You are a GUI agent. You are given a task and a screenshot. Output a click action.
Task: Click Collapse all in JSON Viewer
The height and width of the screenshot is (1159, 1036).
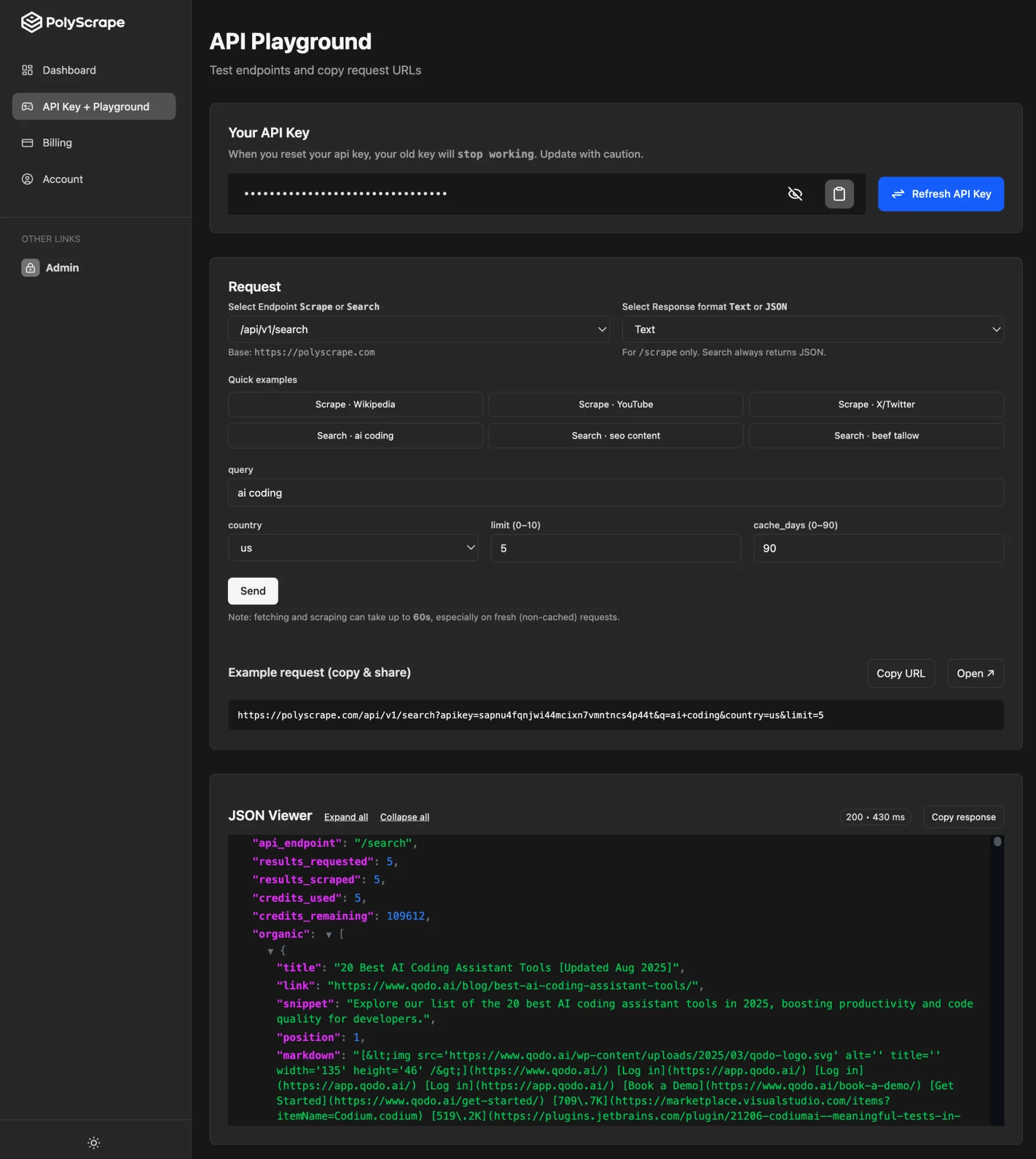405,817
